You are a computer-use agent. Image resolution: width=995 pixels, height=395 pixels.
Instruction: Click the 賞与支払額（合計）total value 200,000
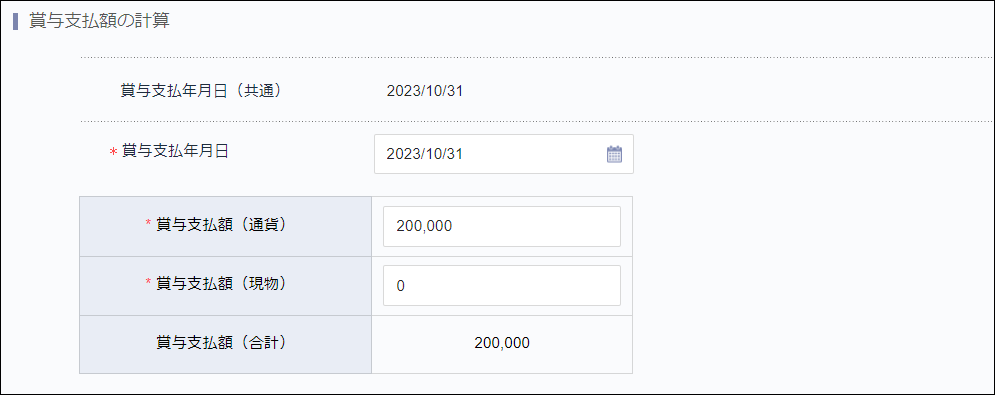[502, 344]
